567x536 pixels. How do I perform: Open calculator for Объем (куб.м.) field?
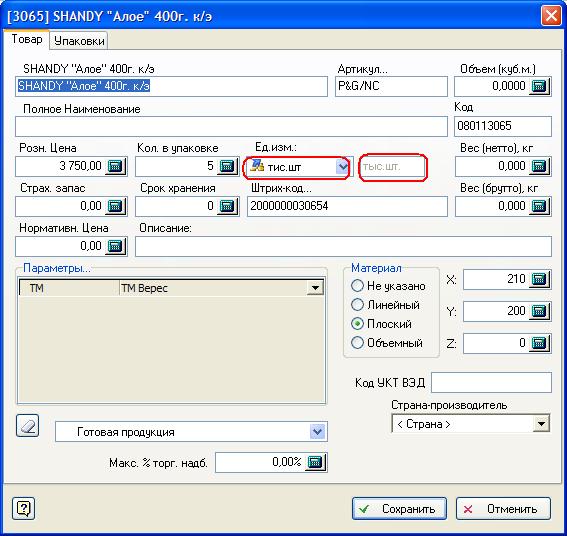[x=539, y=86]
